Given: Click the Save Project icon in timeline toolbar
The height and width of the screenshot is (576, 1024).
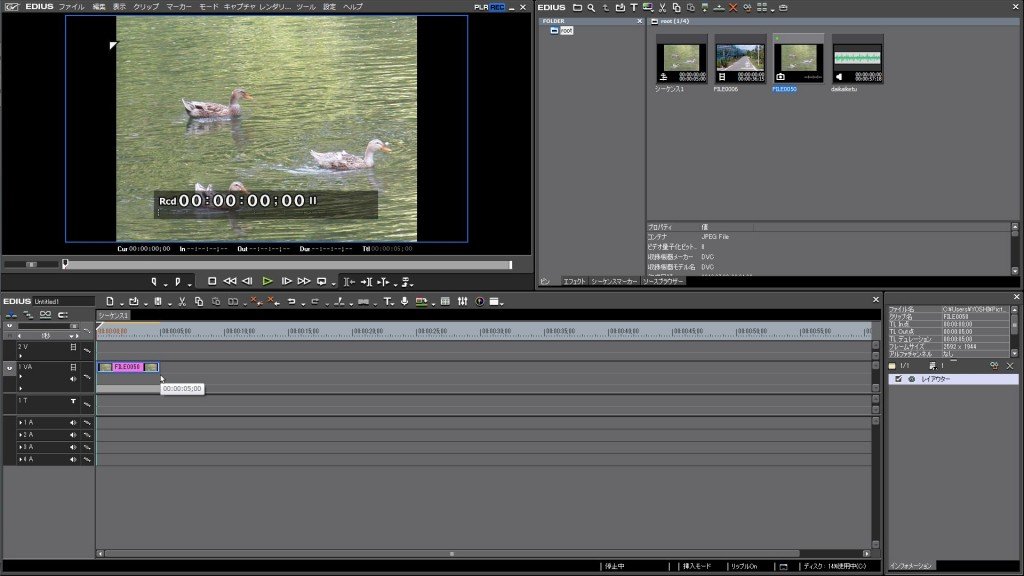Looking at the screenshot, I should 157,302.
